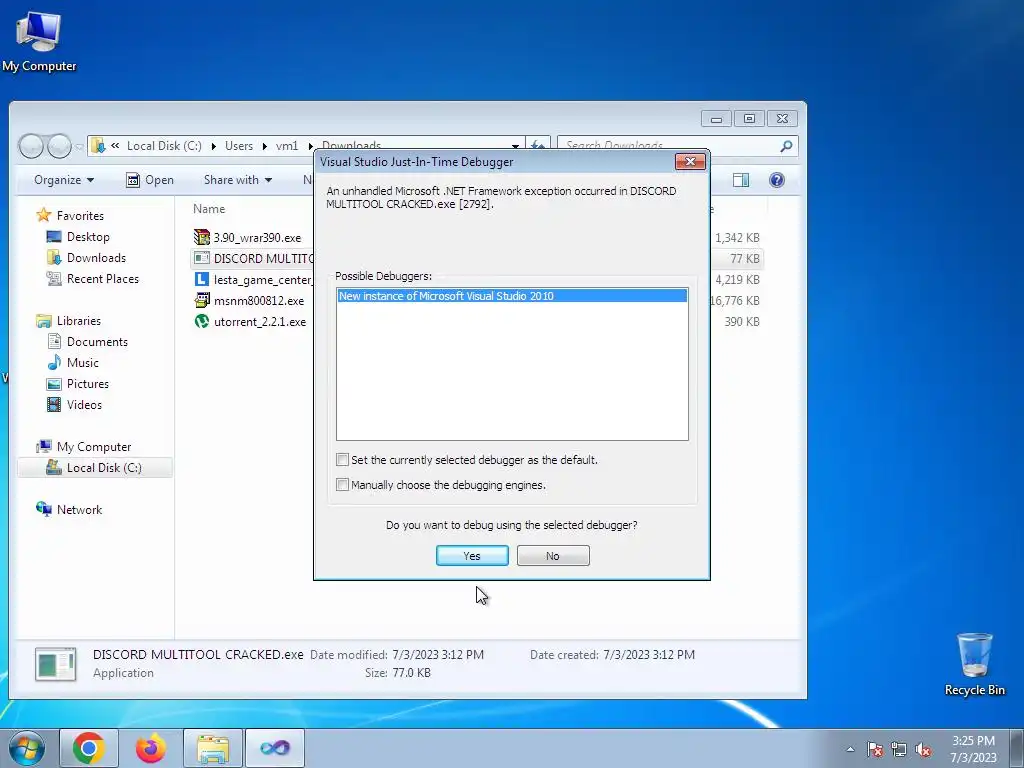The height and width of the screenshot is (768, 1024).
Task: Expand the 'Share with' dropdown
Action: tap(238, 180)
